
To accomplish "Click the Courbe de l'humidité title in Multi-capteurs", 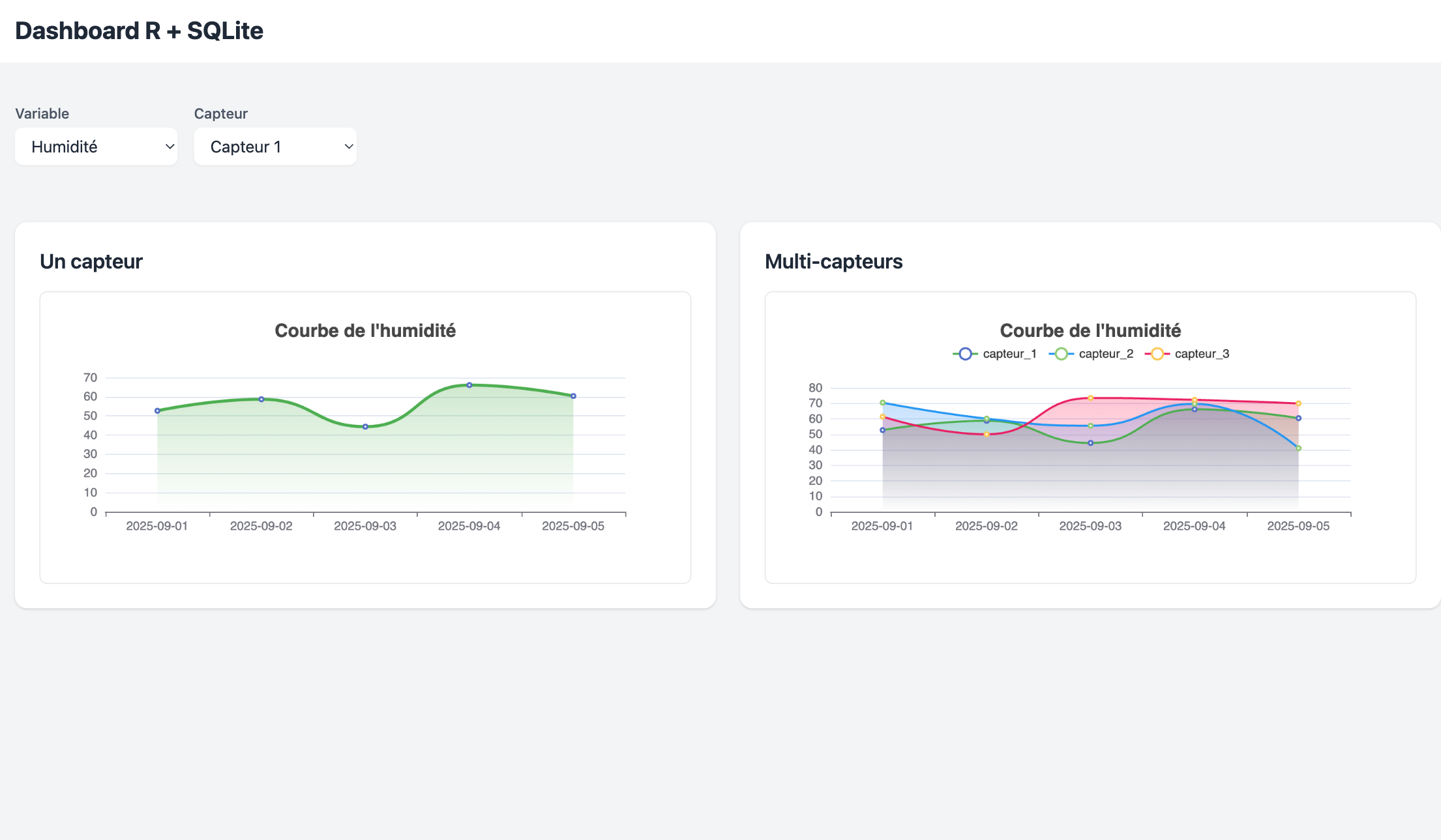I will click(1090, 330).
